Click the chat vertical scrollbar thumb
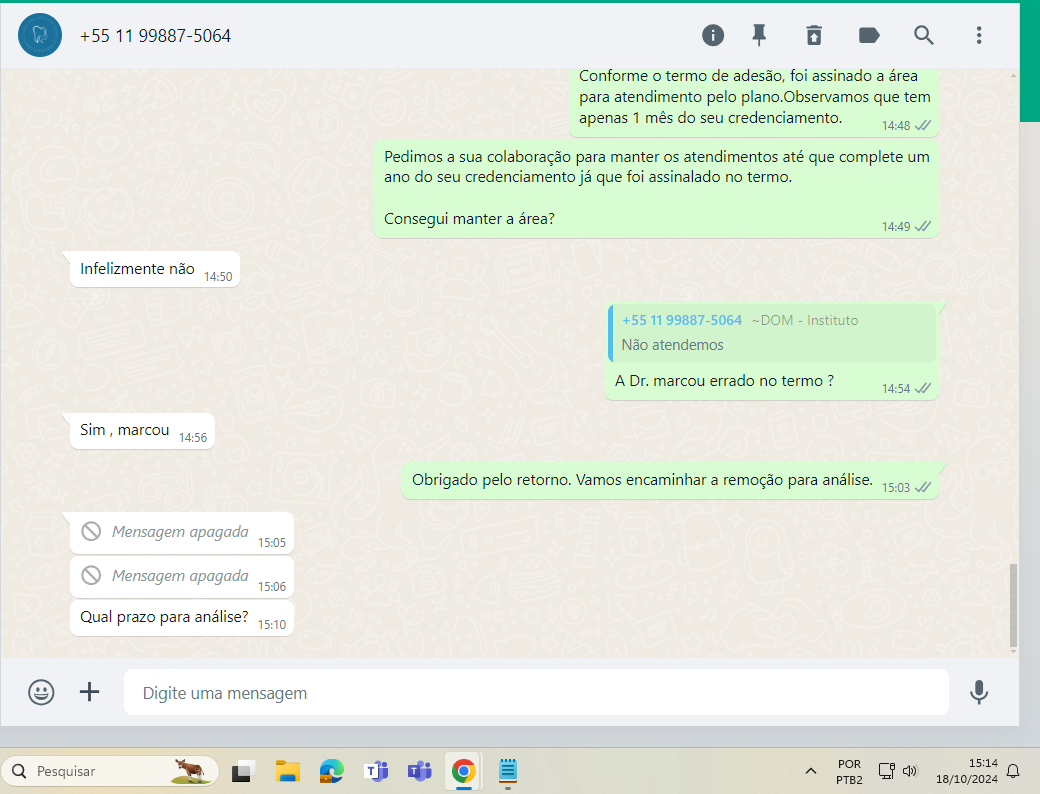The width and height of the screenshot is (1040, 794). (1013, 604)
